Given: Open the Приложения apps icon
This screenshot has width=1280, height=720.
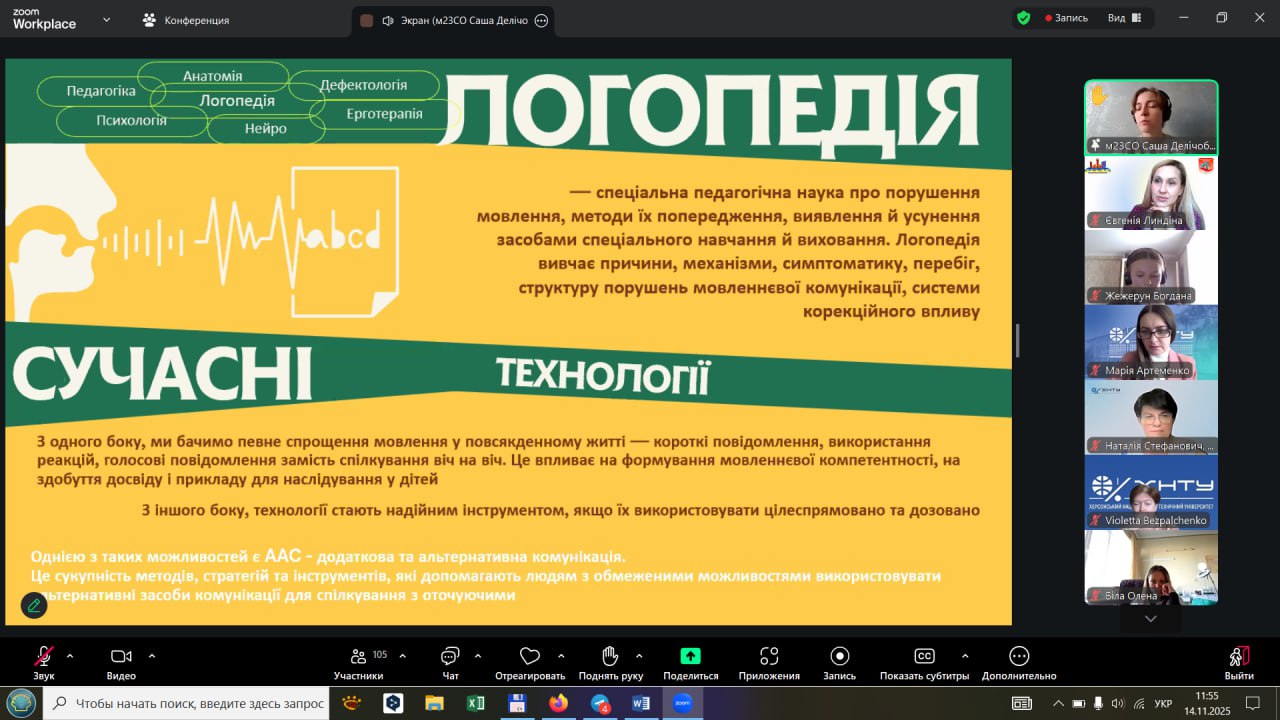Looking at the screenshot, I should point(768,657).
